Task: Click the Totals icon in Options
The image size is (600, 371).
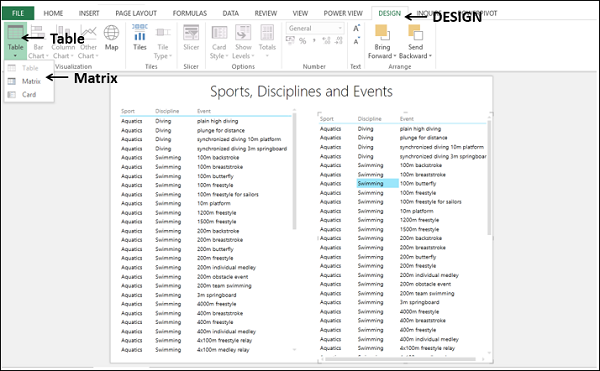Action: coord(267,33)
